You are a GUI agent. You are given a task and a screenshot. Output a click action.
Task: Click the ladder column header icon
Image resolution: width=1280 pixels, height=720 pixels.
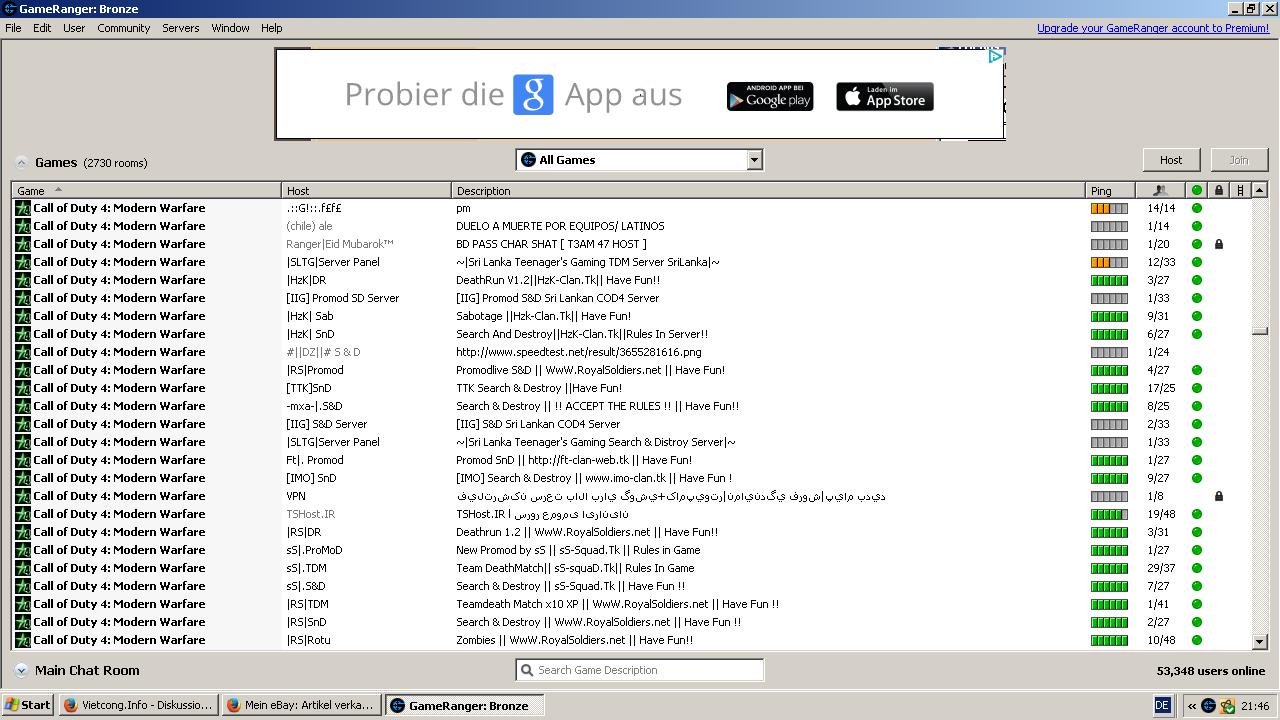coord(1240,190)
